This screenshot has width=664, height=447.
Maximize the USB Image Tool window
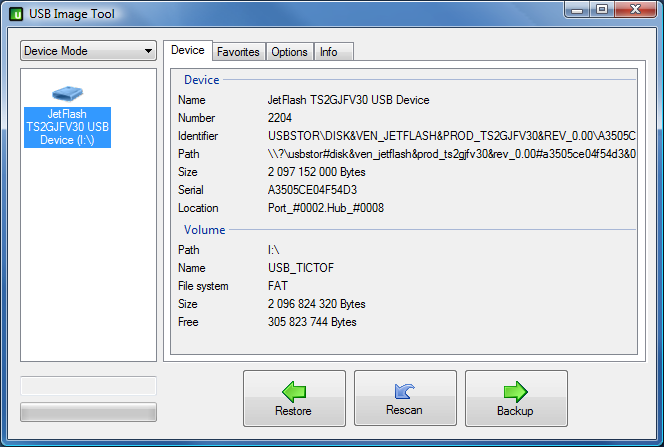[x=602, y=9]
